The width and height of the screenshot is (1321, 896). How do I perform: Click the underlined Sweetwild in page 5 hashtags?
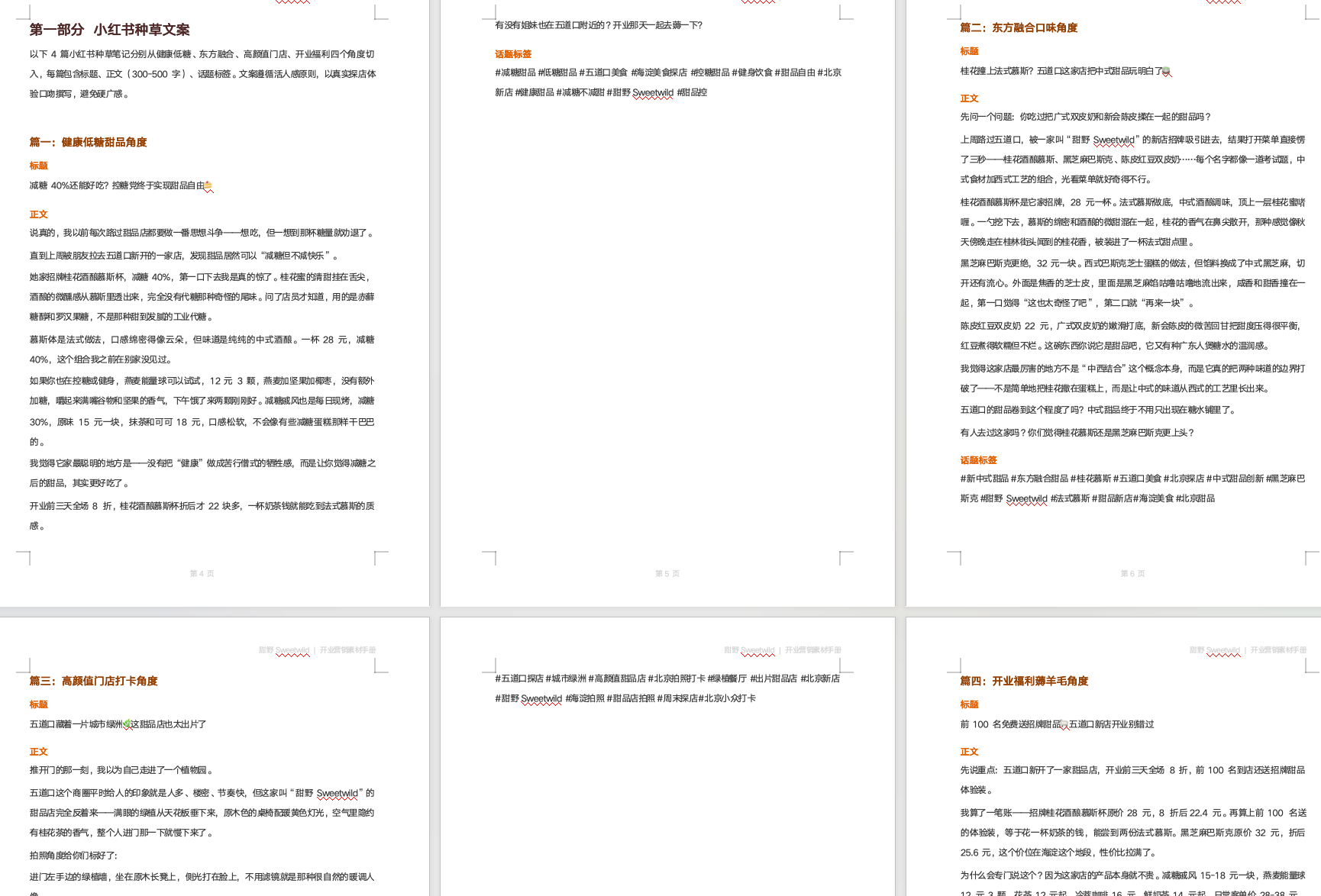pos(653,92)
